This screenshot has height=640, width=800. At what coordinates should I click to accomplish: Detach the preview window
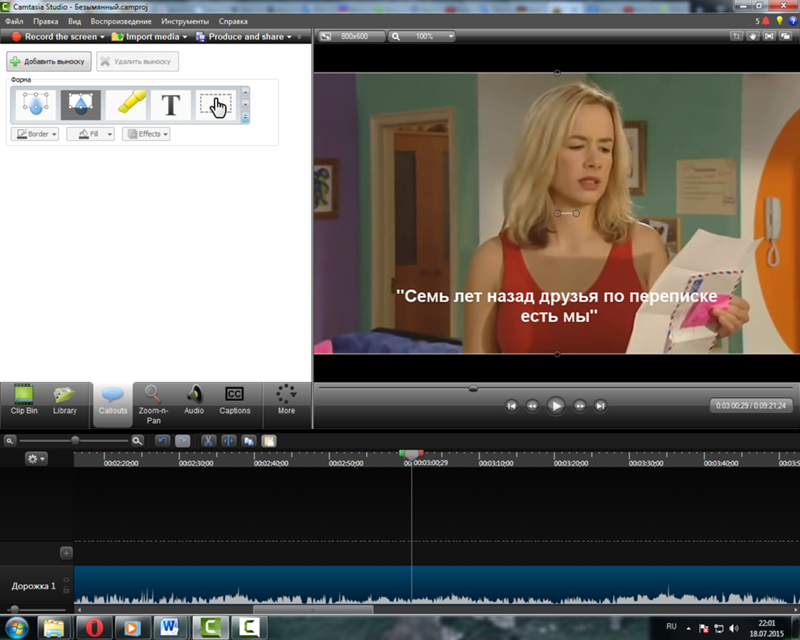click(x=786, y=36)
